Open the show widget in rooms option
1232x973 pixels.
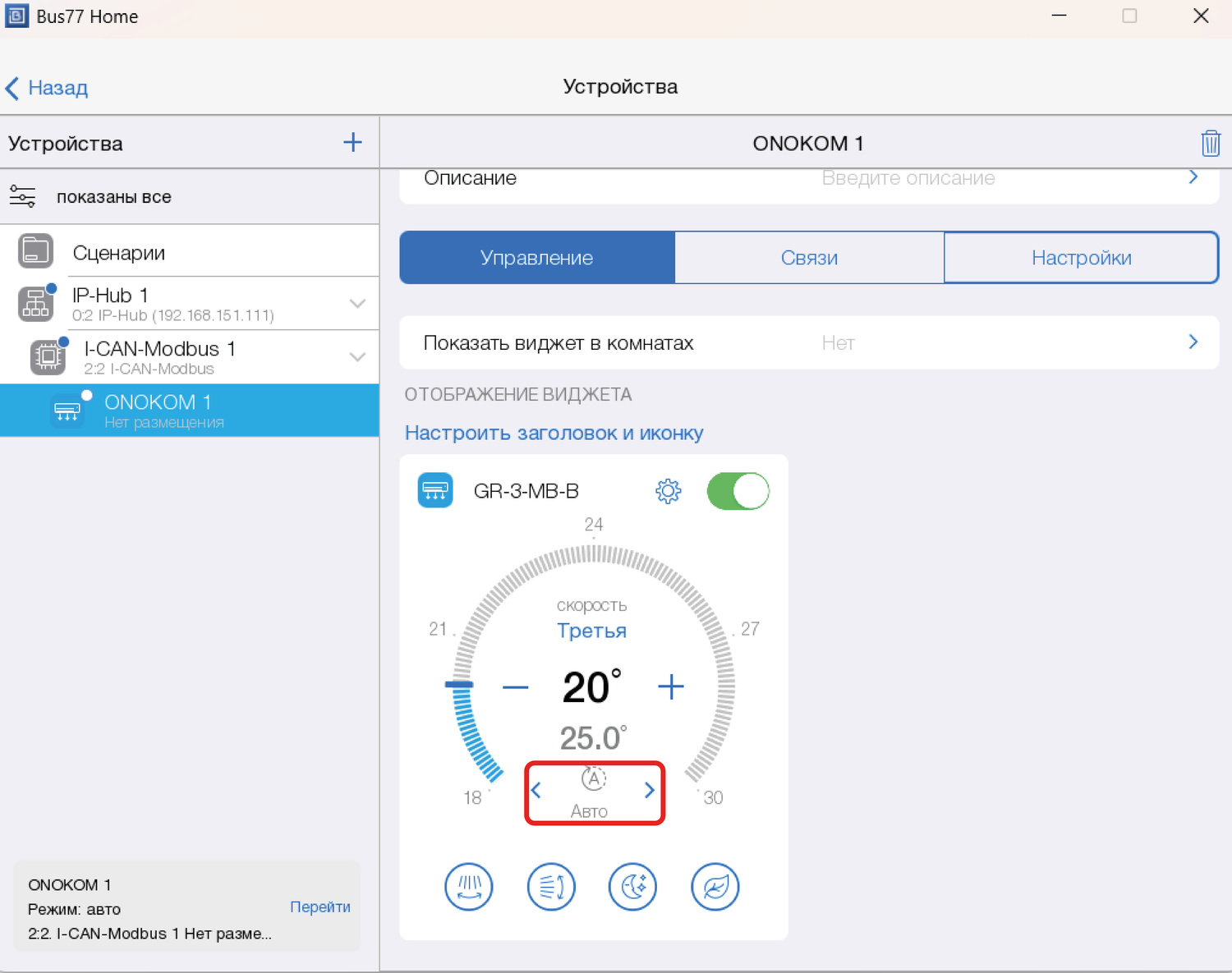pyautogui.click(x=808, y=342)
